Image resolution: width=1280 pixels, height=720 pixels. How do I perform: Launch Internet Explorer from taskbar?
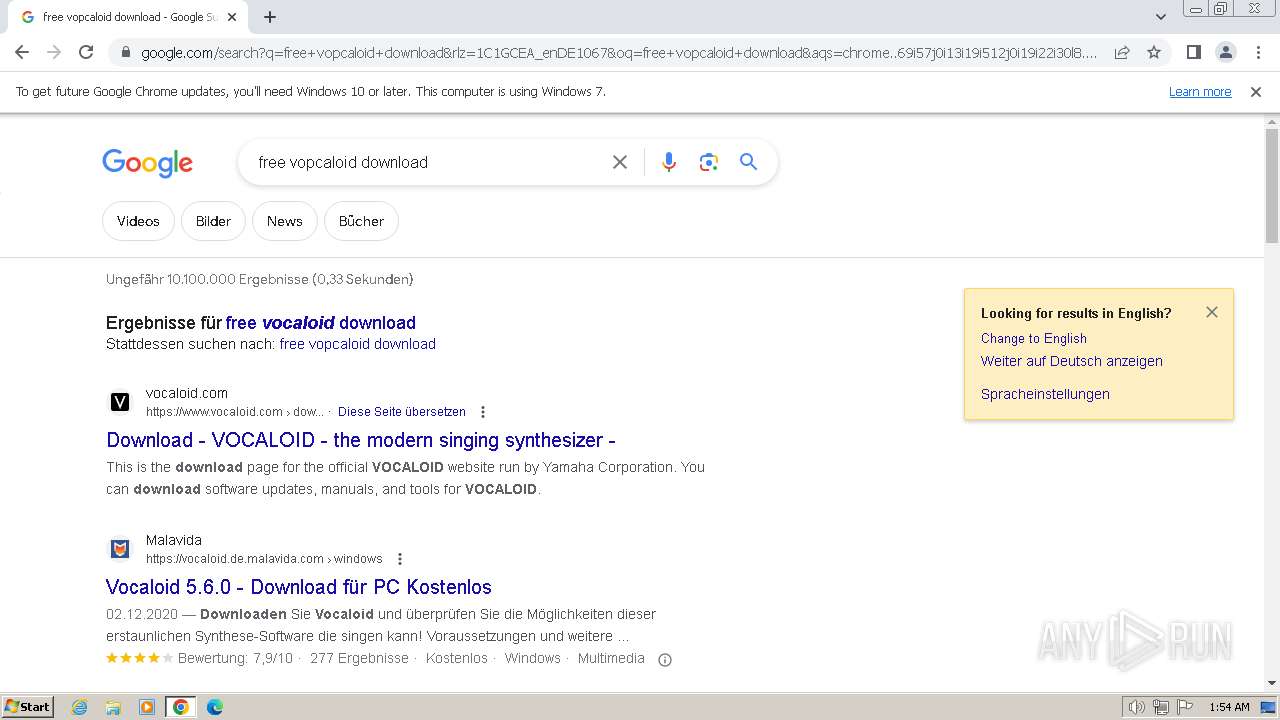pos(80,707)
